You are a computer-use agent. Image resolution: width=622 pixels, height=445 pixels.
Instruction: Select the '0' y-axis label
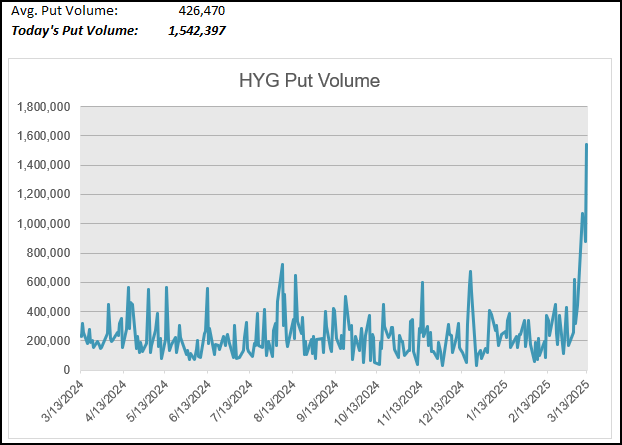point(67,370)
